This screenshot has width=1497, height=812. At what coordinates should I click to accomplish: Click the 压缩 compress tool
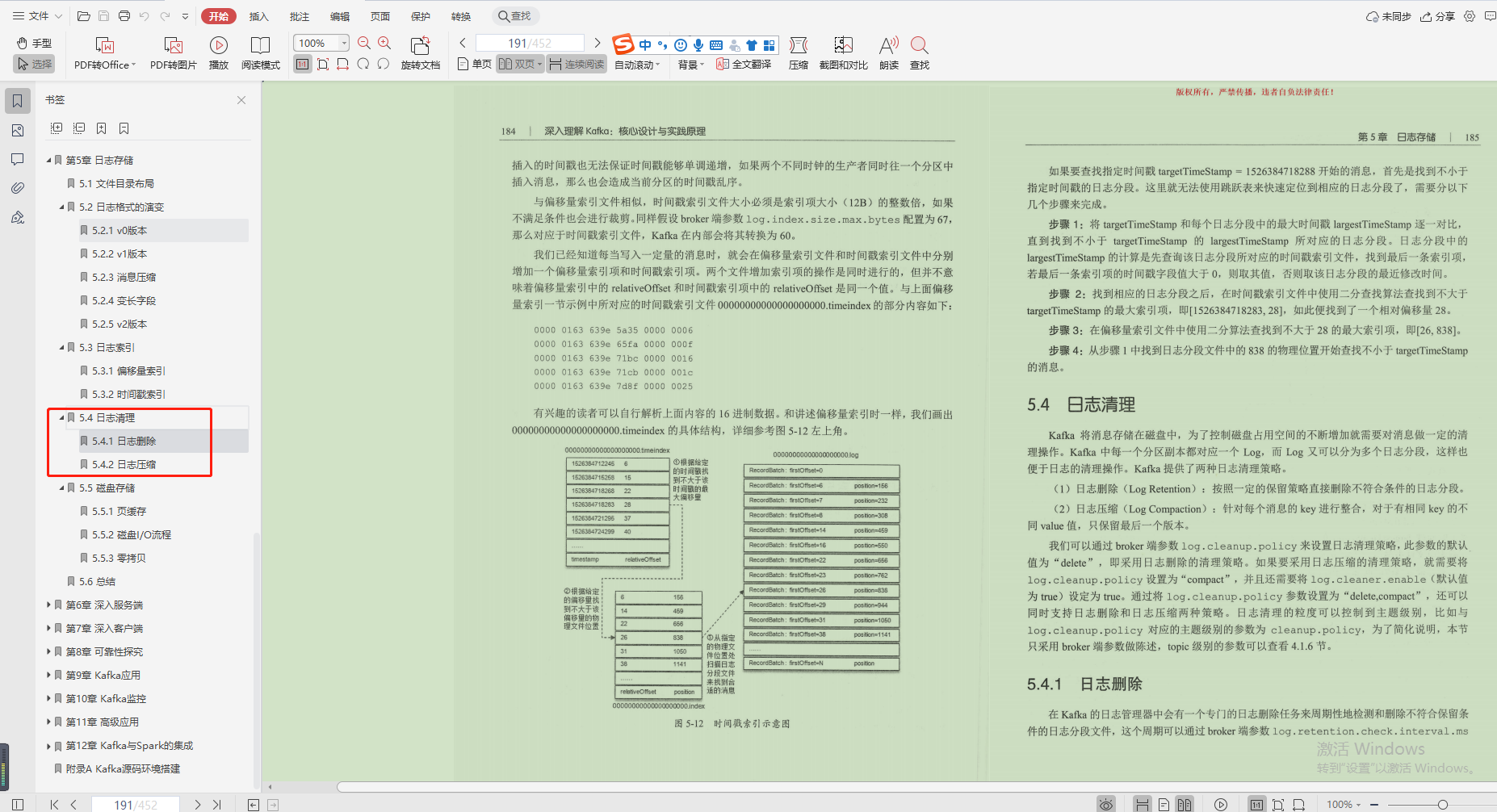(x=799, y=53)
